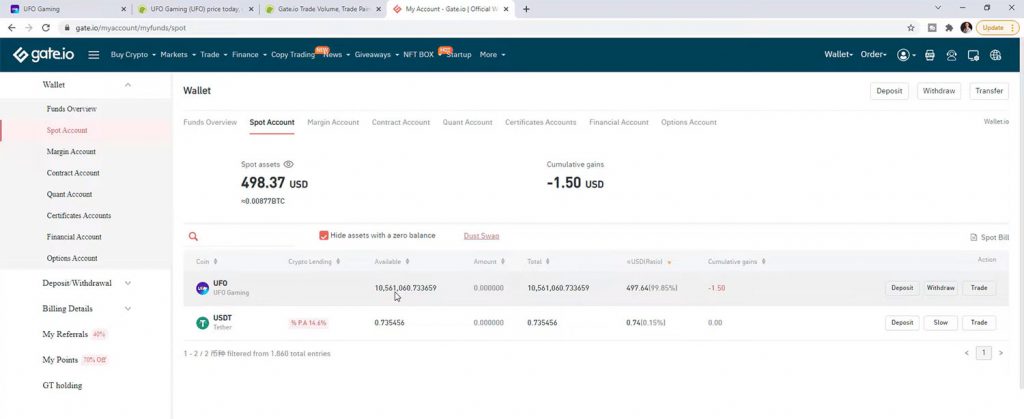Open the Spot Bill document icon
The height and width of the screenshot is (419, 1024).
[x=974, y=238]
